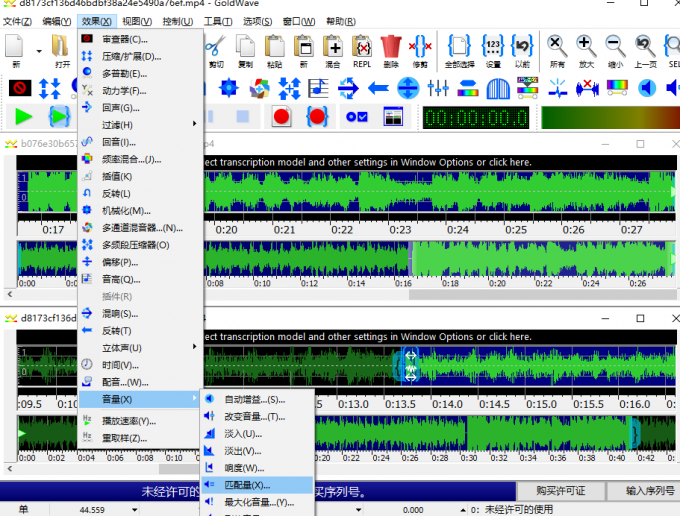The image size is (680, 516).
Task: Click the Previous selection icon
Action: (x=522, y=46)
